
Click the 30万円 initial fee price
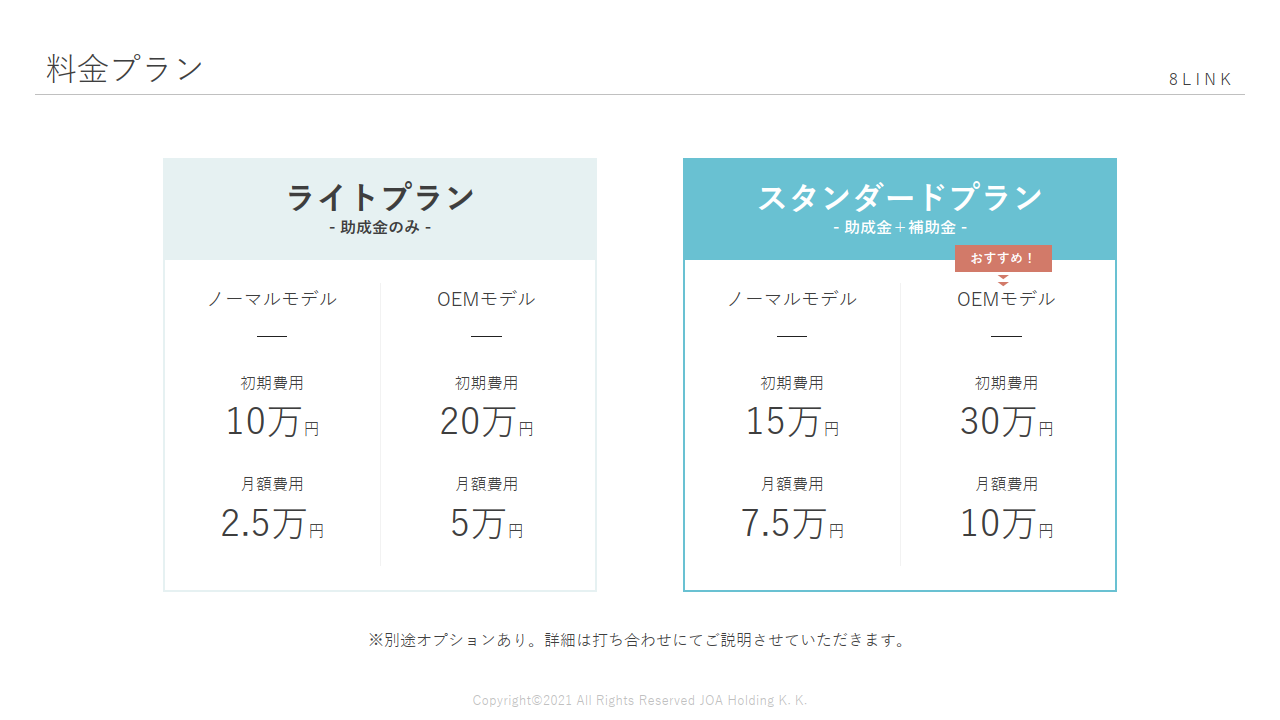coord(1006,422)
